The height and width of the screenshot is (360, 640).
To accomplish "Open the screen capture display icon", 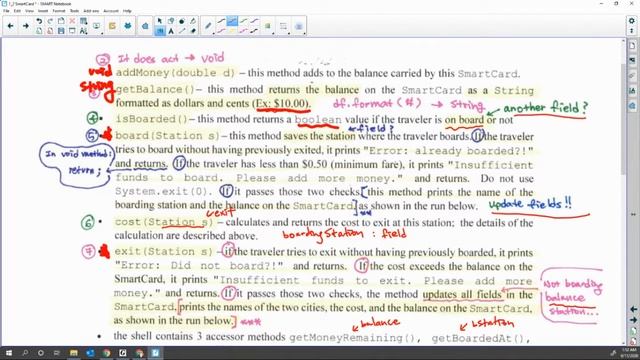I will (x=97, y=26).
